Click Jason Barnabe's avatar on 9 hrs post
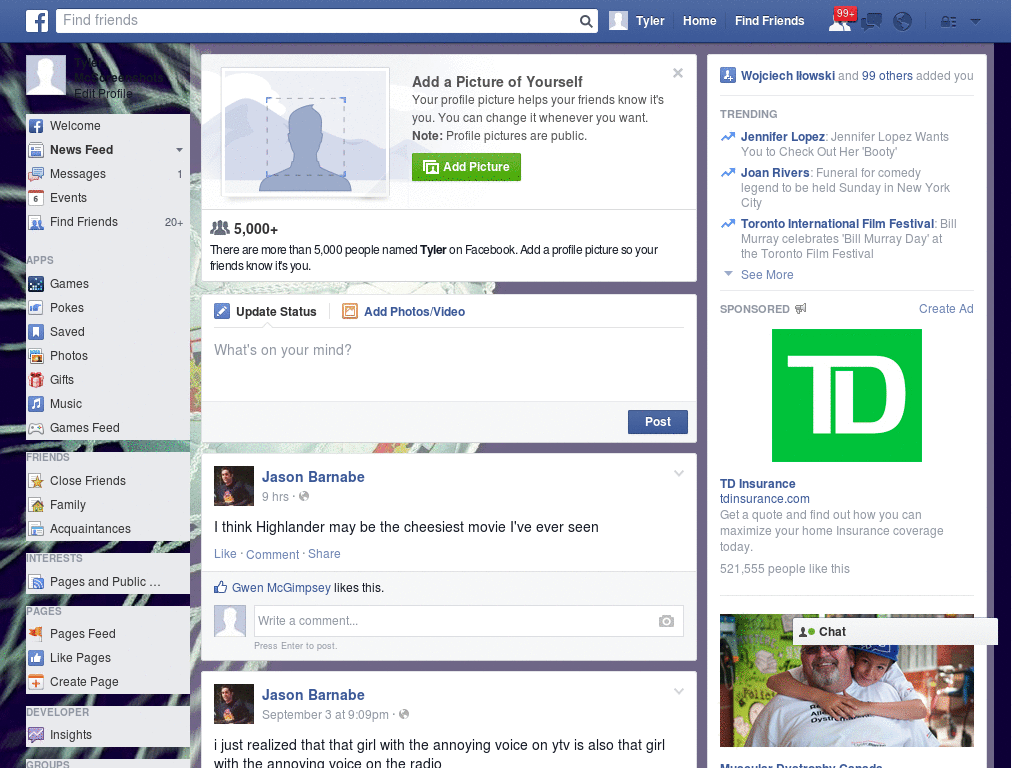 234,486
